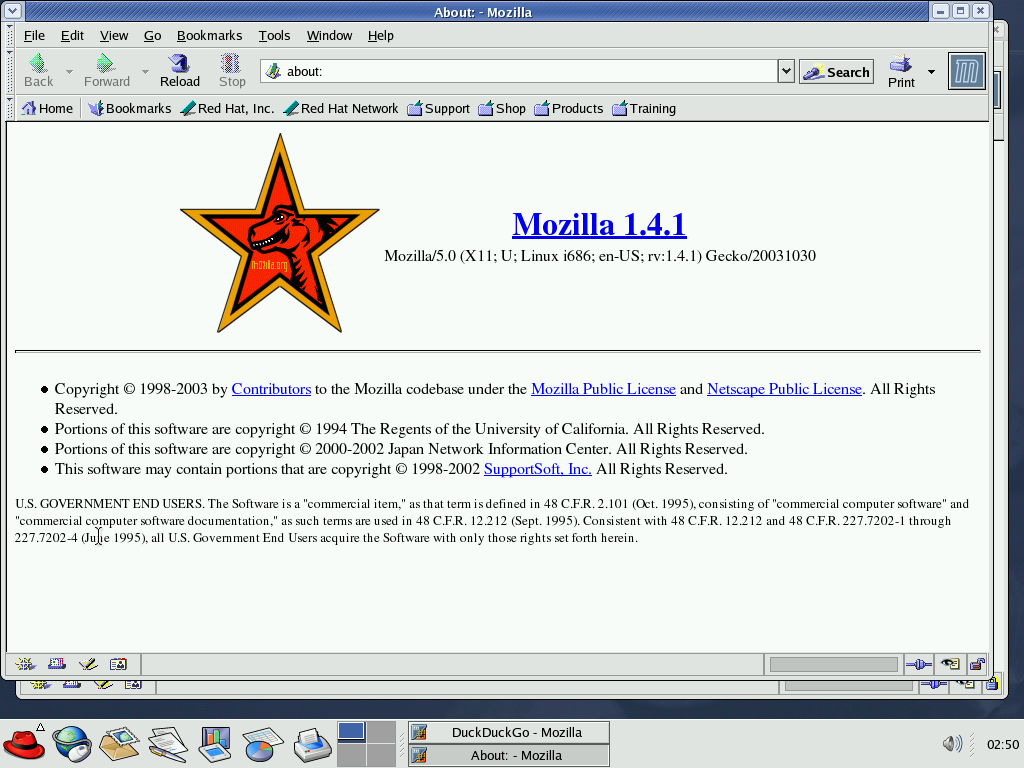Expand the Products bookmarks folder
Image resolution: width=1024 pixels, height=768 pixels.
[569, 108]
